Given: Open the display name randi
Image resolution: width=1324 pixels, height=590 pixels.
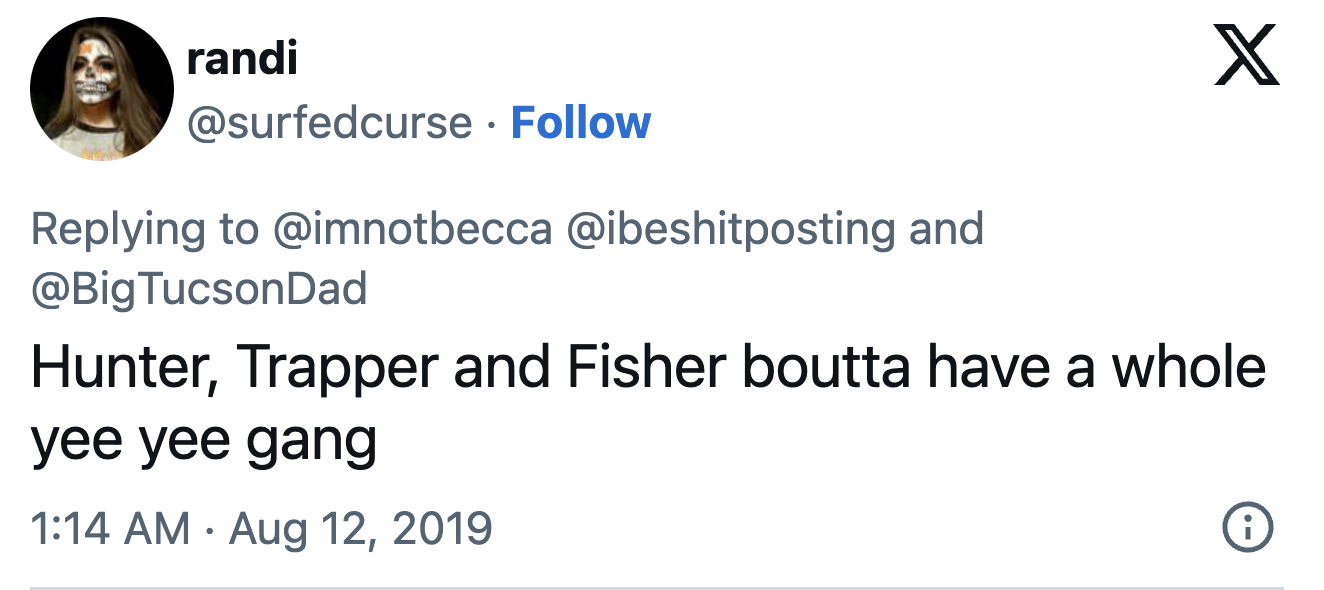Looking at the screenshot, I should click(242, 60).
